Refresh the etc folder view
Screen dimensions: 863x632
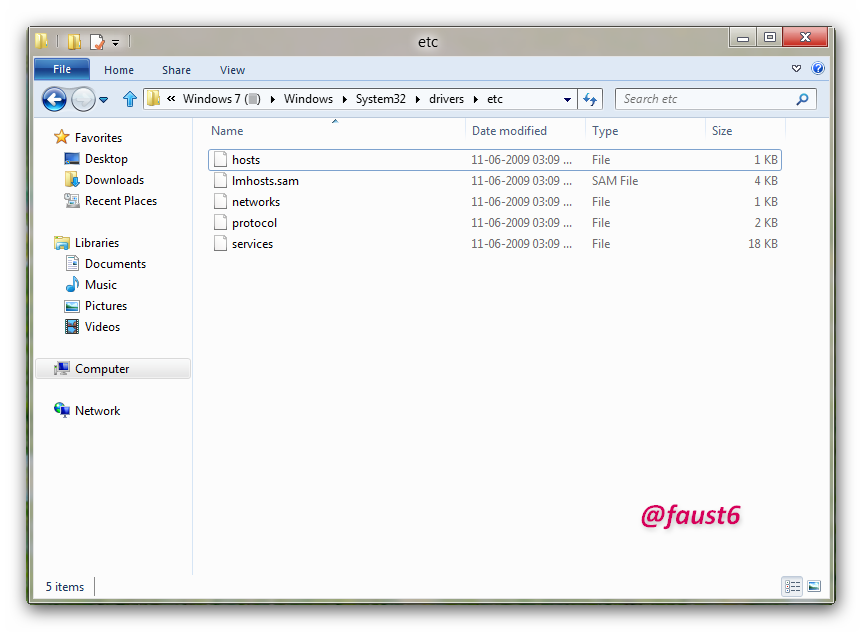[x=590, y=99]
